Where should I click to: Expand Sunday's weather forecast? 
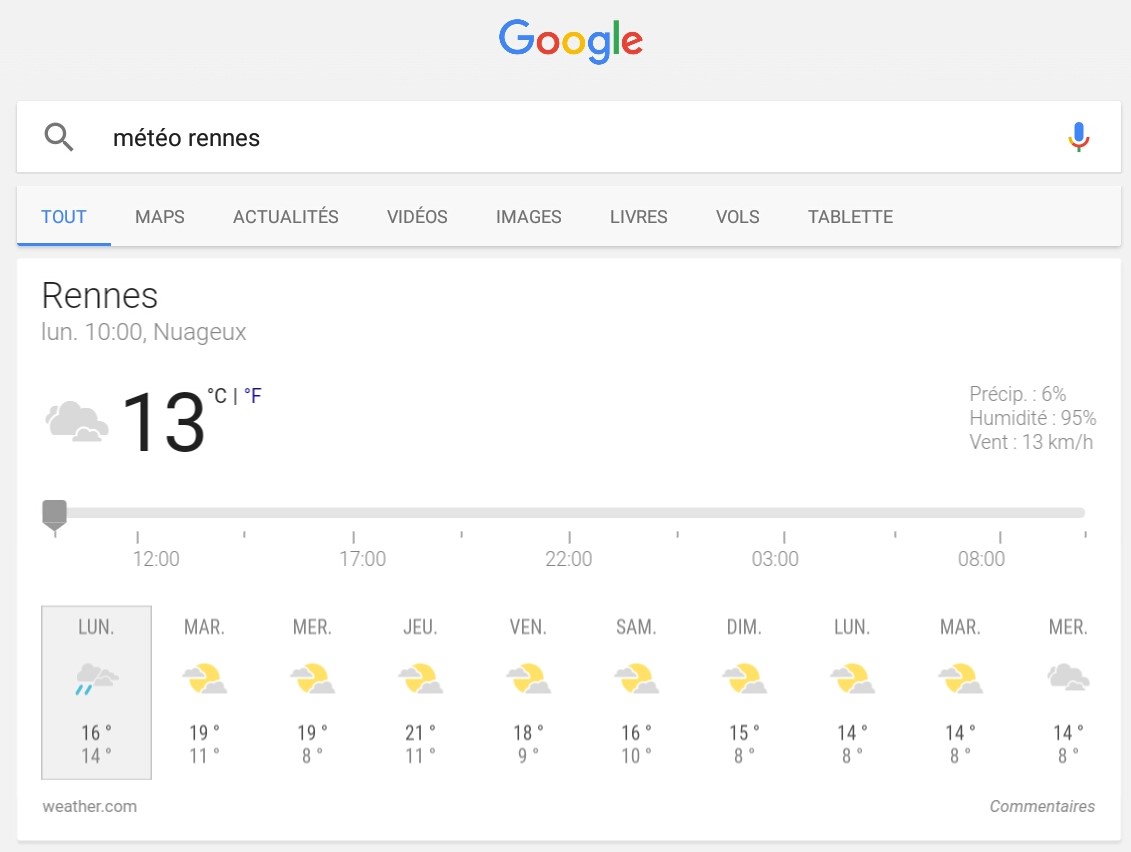tap(744, 690)
